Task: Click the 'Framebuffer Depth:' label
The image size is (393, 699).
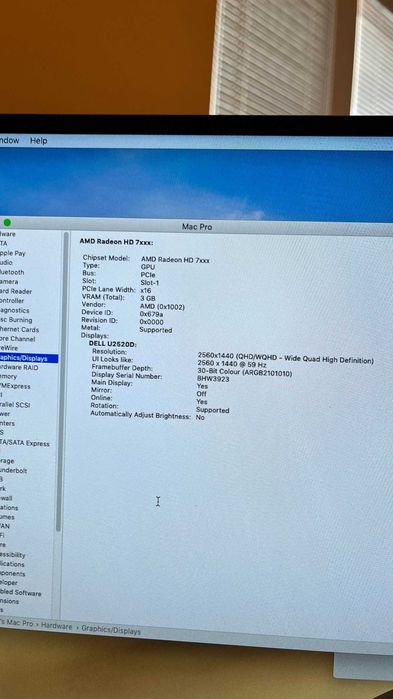Action: (122, 367)
